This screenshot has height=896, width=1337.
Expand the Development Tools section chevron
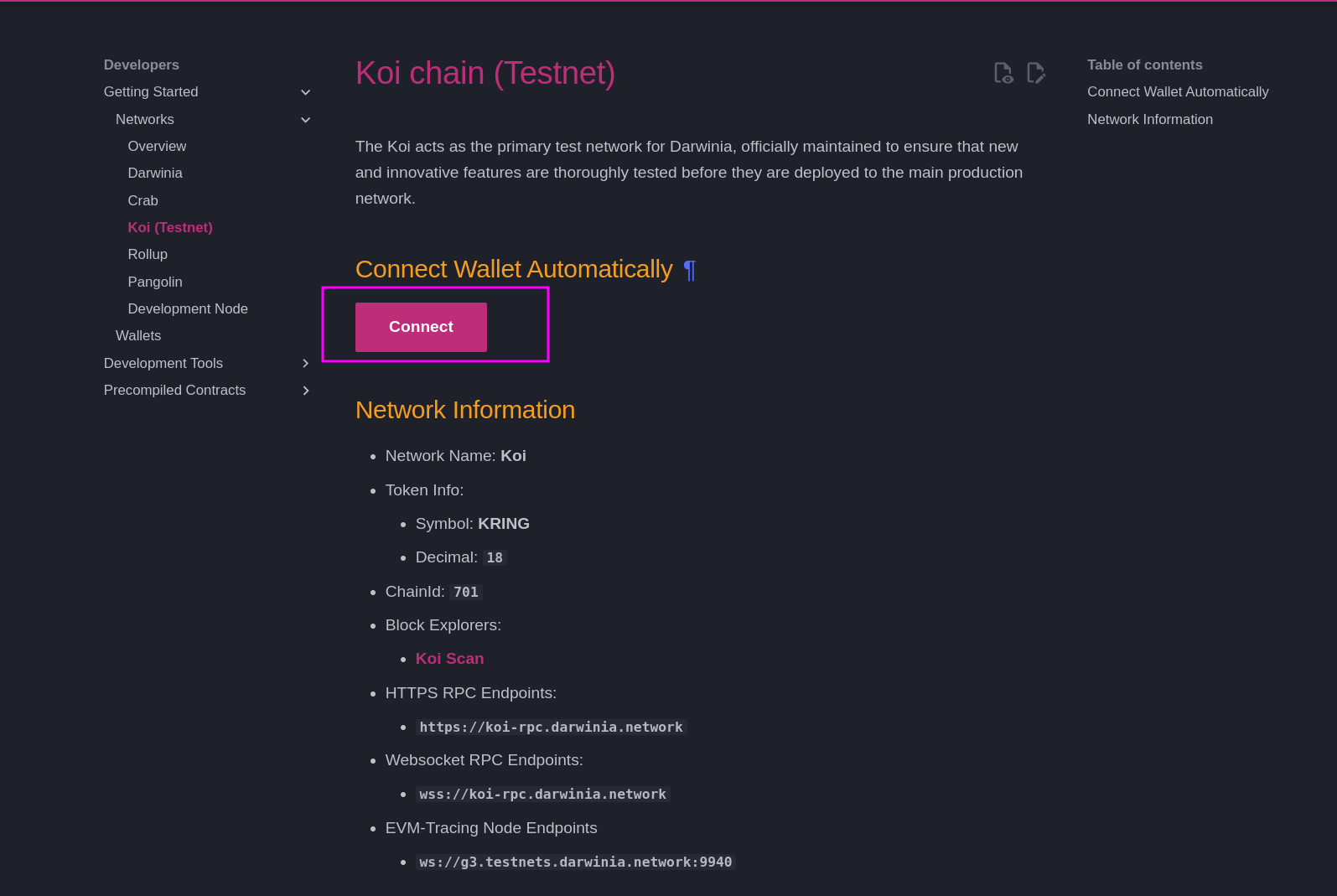click(x=306, y=363)
